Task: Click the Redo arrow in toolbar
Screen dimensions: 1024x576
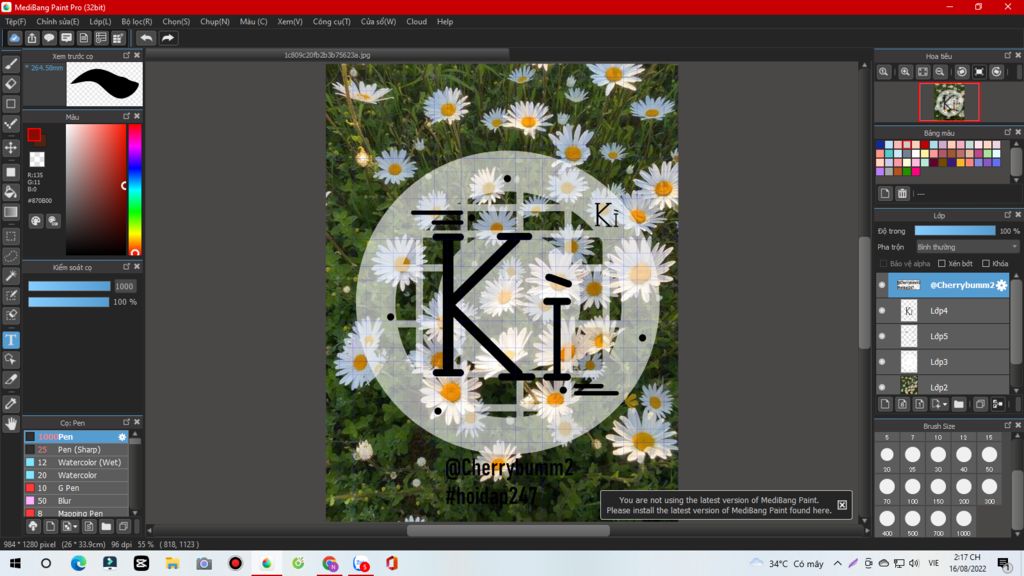Action: tap(168, 38)
